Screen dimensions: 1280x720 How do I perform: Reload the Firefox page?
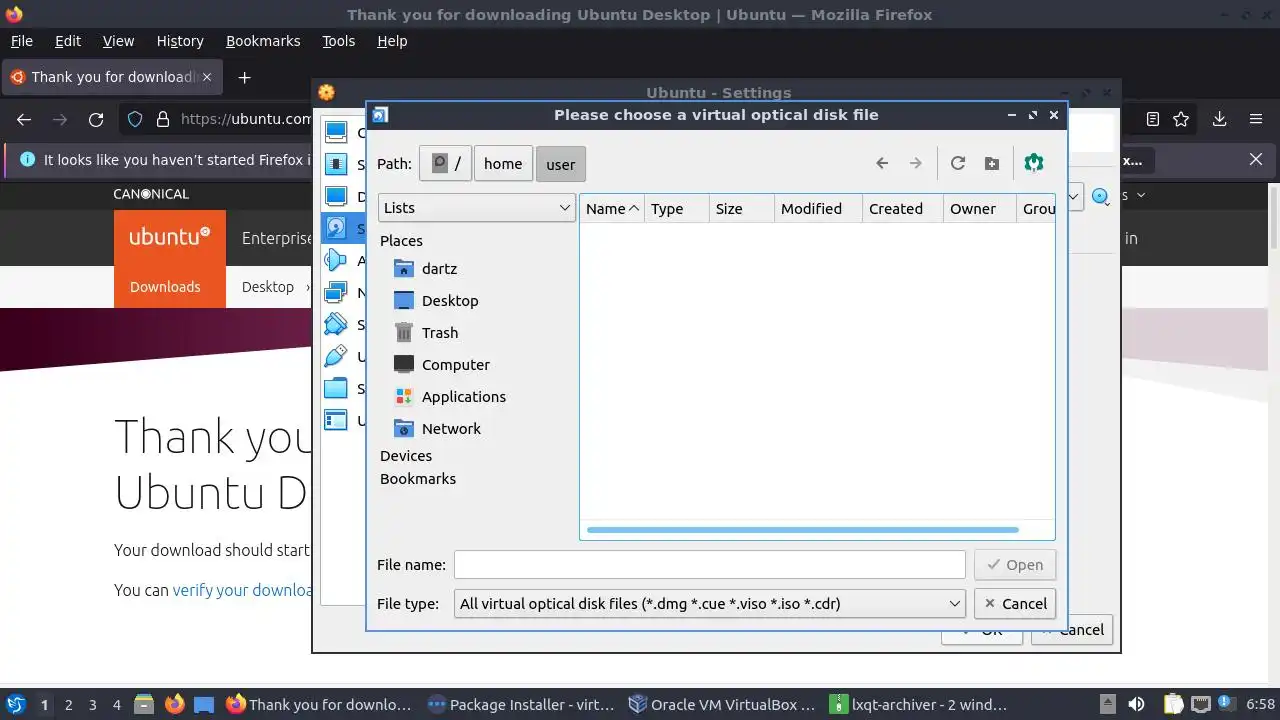coord(96,119)
